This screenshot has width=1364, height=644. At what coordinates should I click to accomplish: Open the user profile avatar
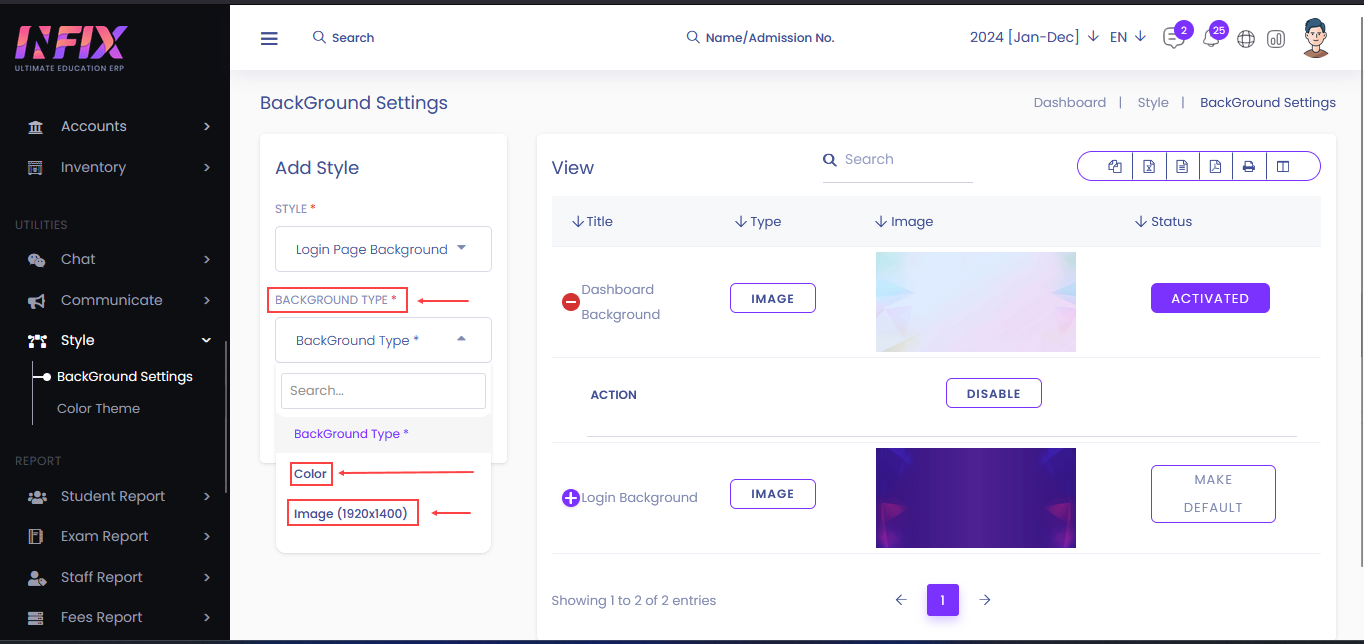[1316, 38]
